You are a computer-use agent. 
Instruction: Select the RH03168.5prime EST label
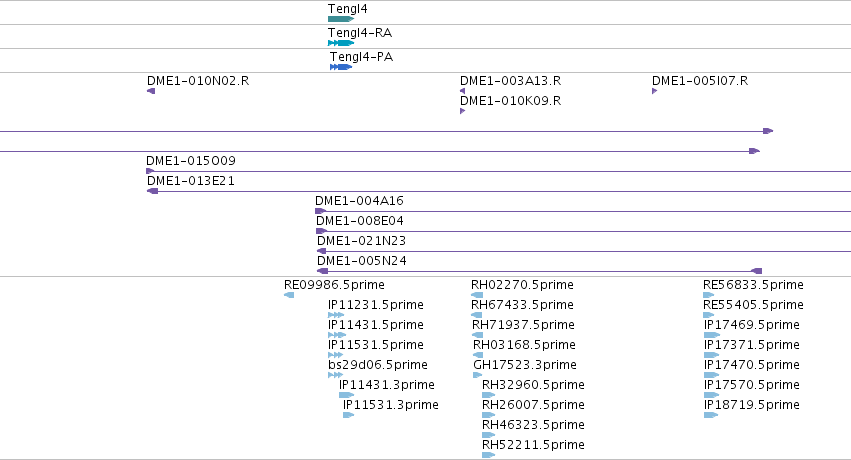[524, 345]
